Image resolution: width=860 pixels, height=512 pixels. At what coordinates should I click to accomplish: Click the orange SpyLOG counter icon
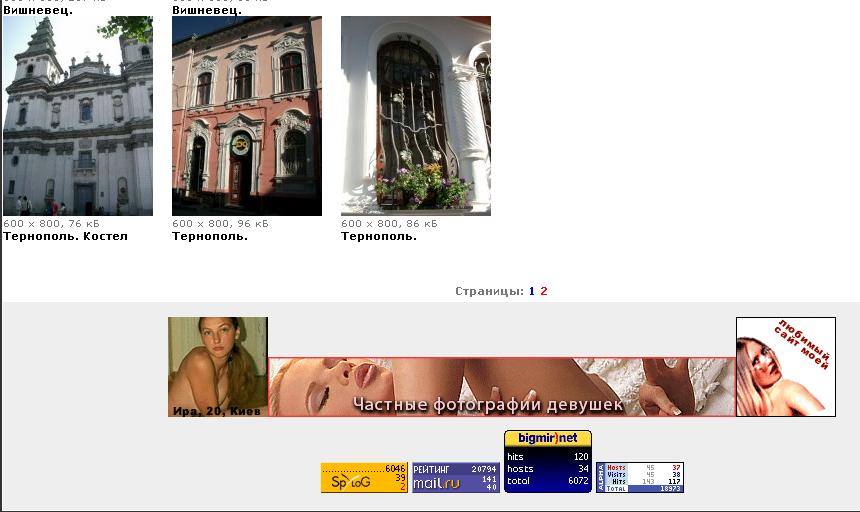[x=364, y=478]
